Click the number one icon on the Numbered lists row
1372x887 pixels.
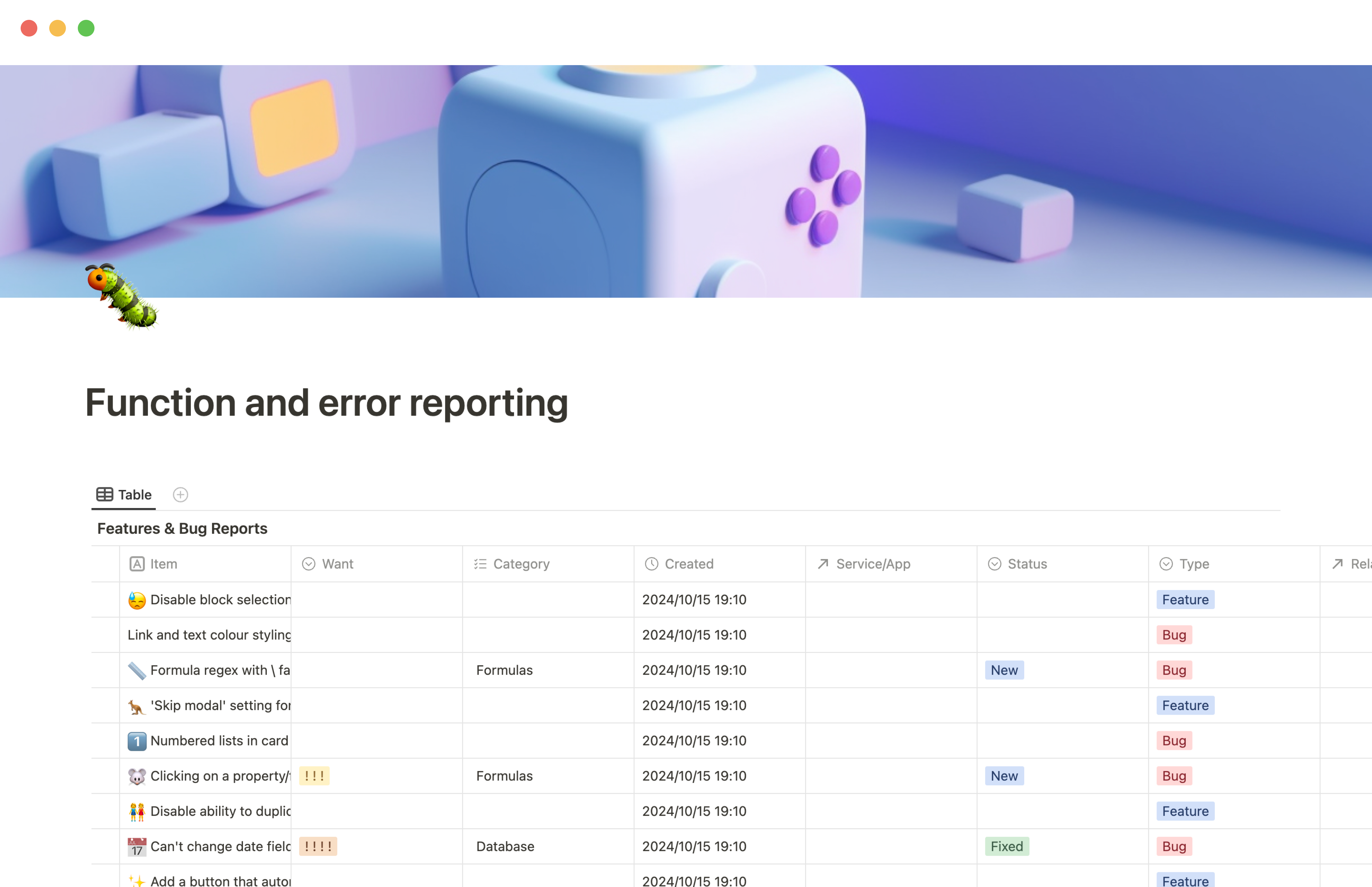click(x=137, y=741)
